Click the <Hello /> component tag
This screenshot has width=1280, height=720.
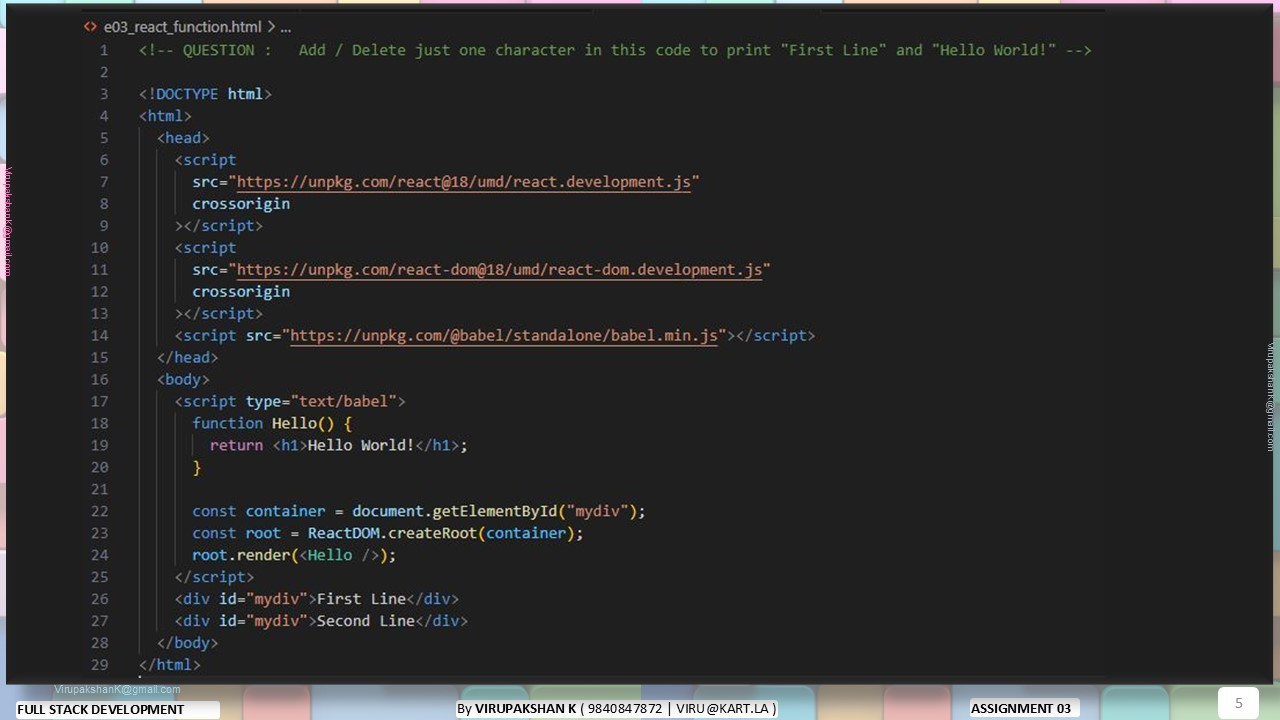pyautogui.click(x=339, y=556)
